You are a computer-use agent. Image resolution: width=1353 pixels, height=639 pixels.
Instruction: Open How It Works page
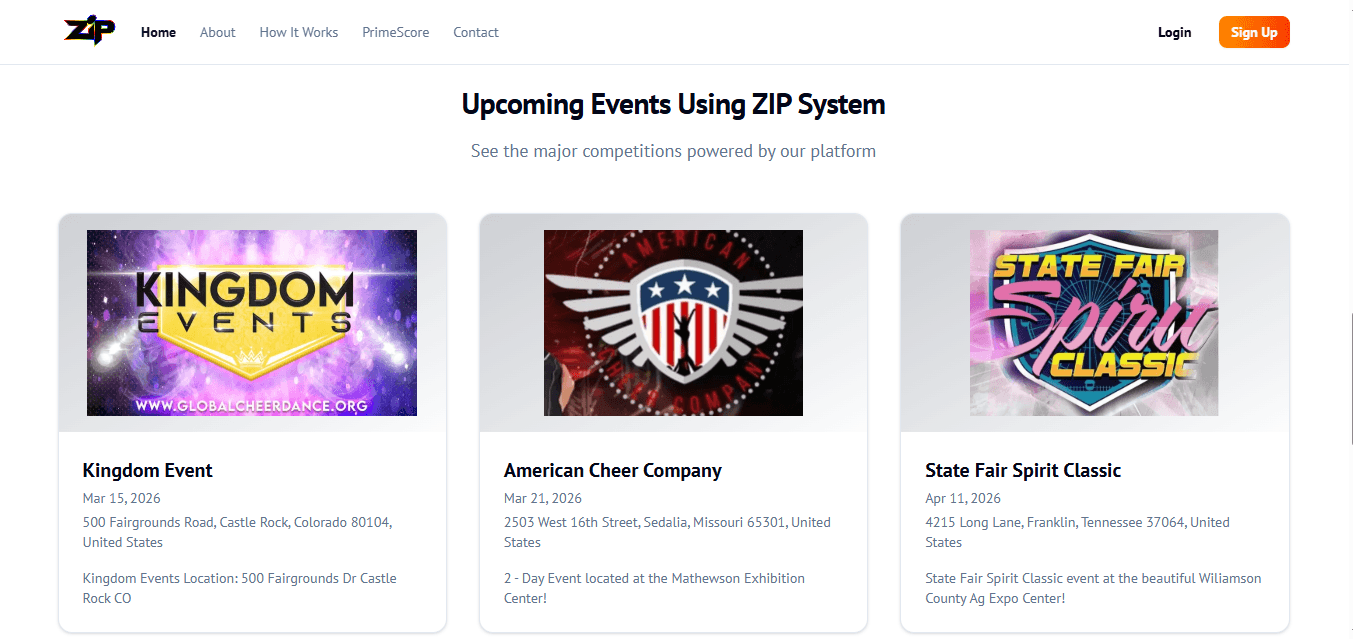coord(298,32)
